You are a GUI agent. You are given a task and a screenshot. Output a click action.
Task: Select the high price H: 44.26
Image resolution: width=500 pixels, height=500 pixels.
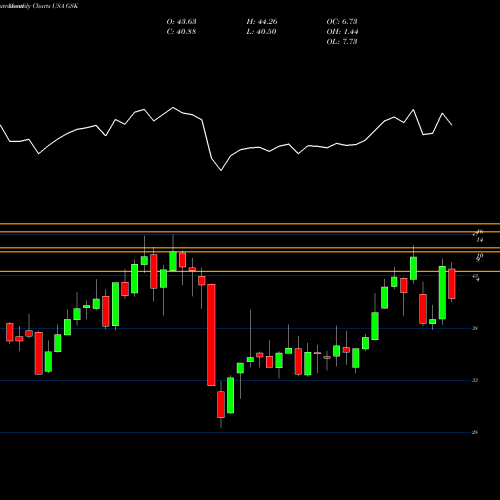(262, 22)
